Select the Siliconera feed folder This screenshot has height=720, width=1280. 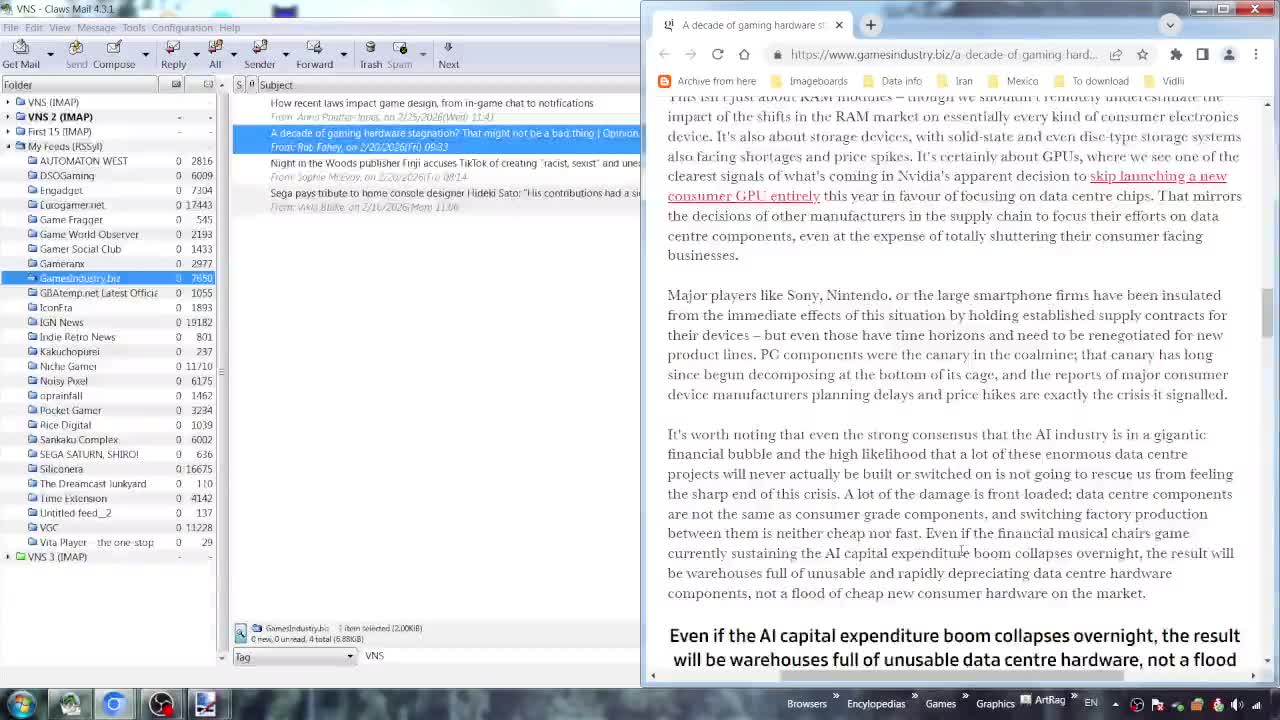pos(61,469)
